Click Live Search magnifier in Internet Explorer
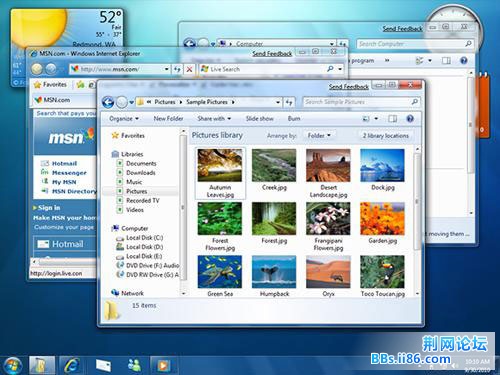The image size is (500, 375). click(x=330, y=69)
